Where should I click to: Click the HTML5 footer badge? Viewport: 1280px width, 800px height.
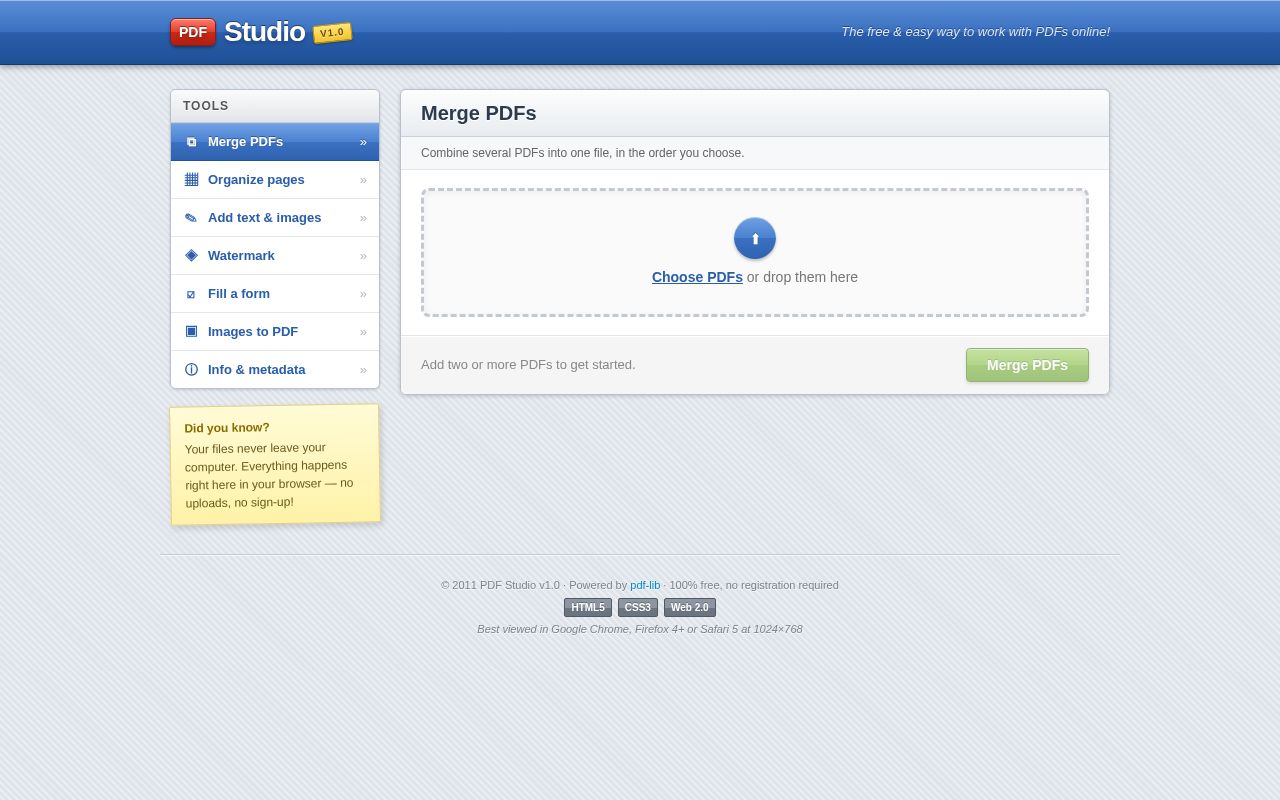coord(588,608)
